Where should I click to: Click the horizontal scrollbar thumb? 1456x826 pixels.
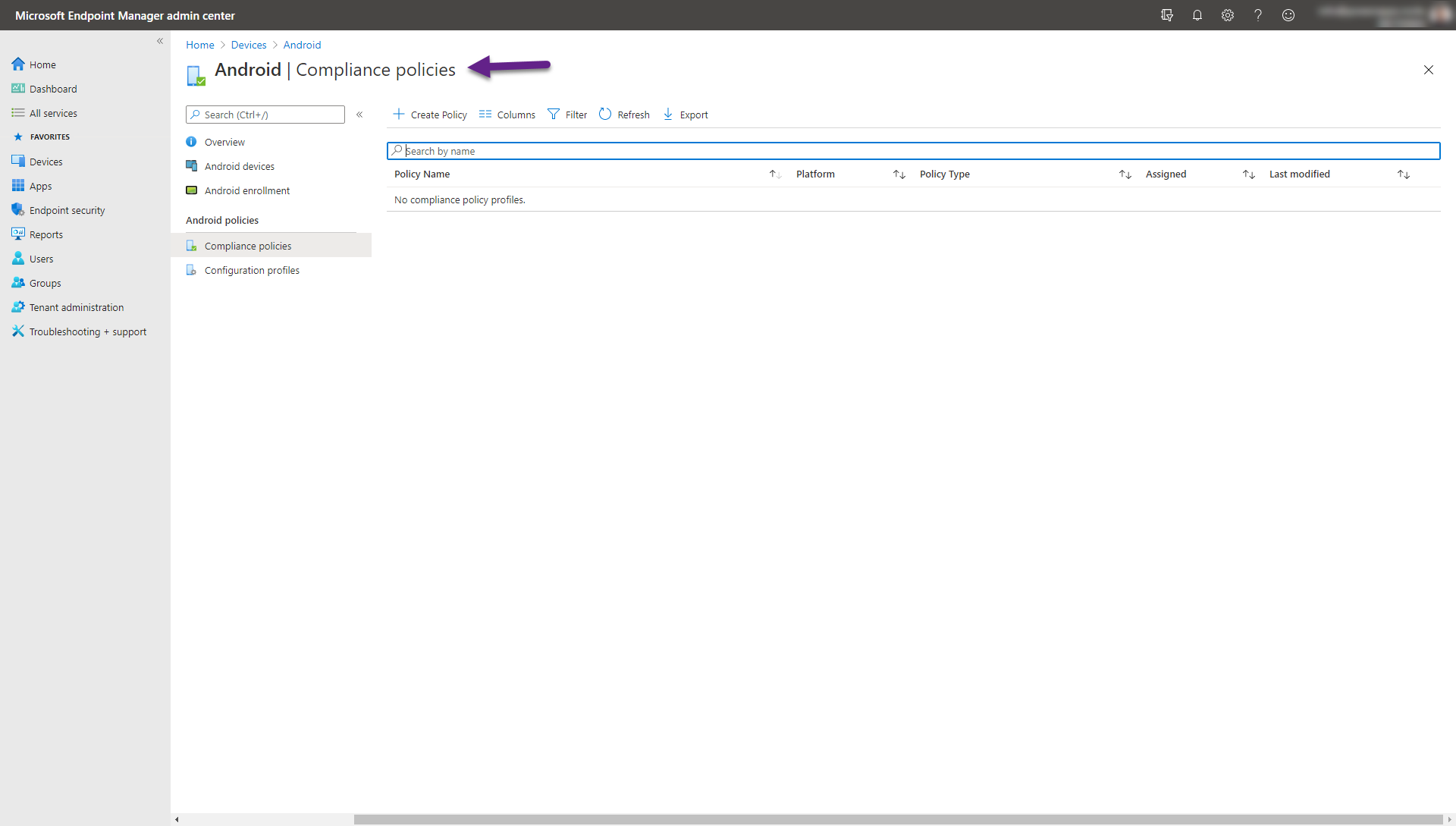tap(898, 819)
